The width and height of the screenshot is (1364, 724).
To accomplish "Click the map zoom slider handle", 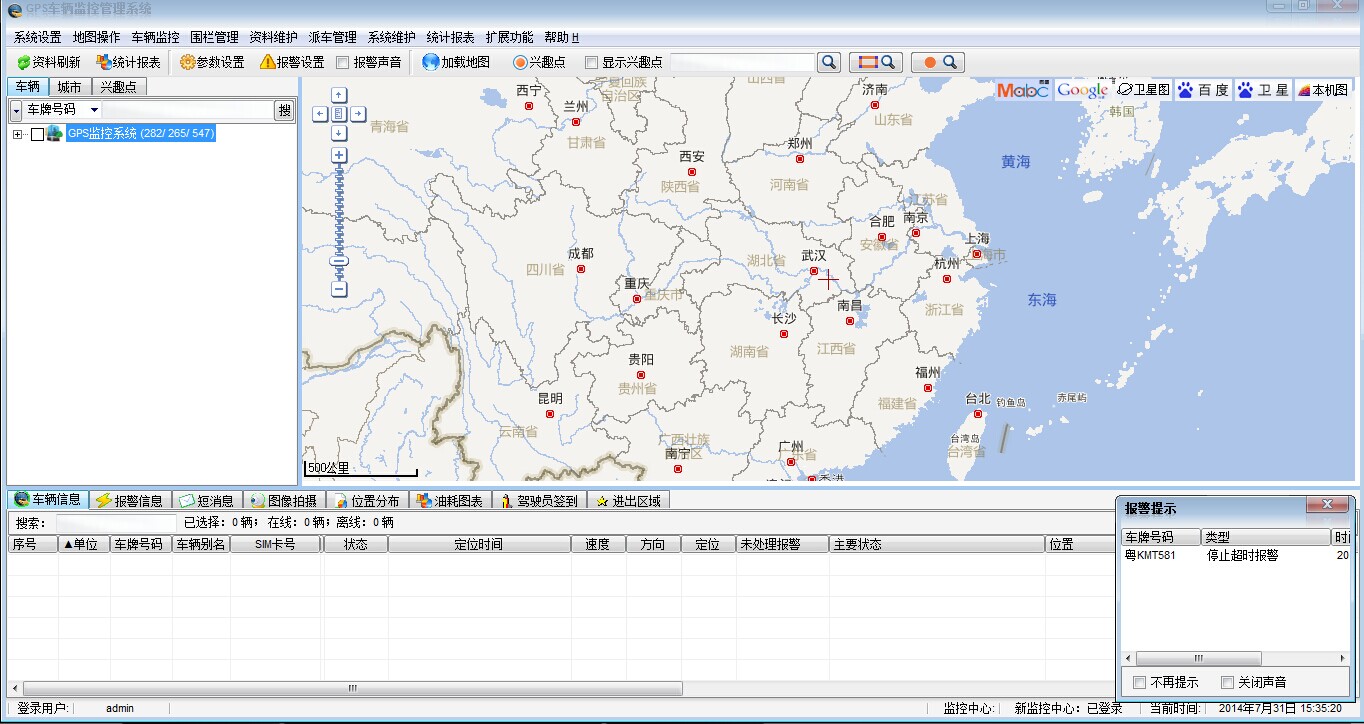I will tap(339, 262).
